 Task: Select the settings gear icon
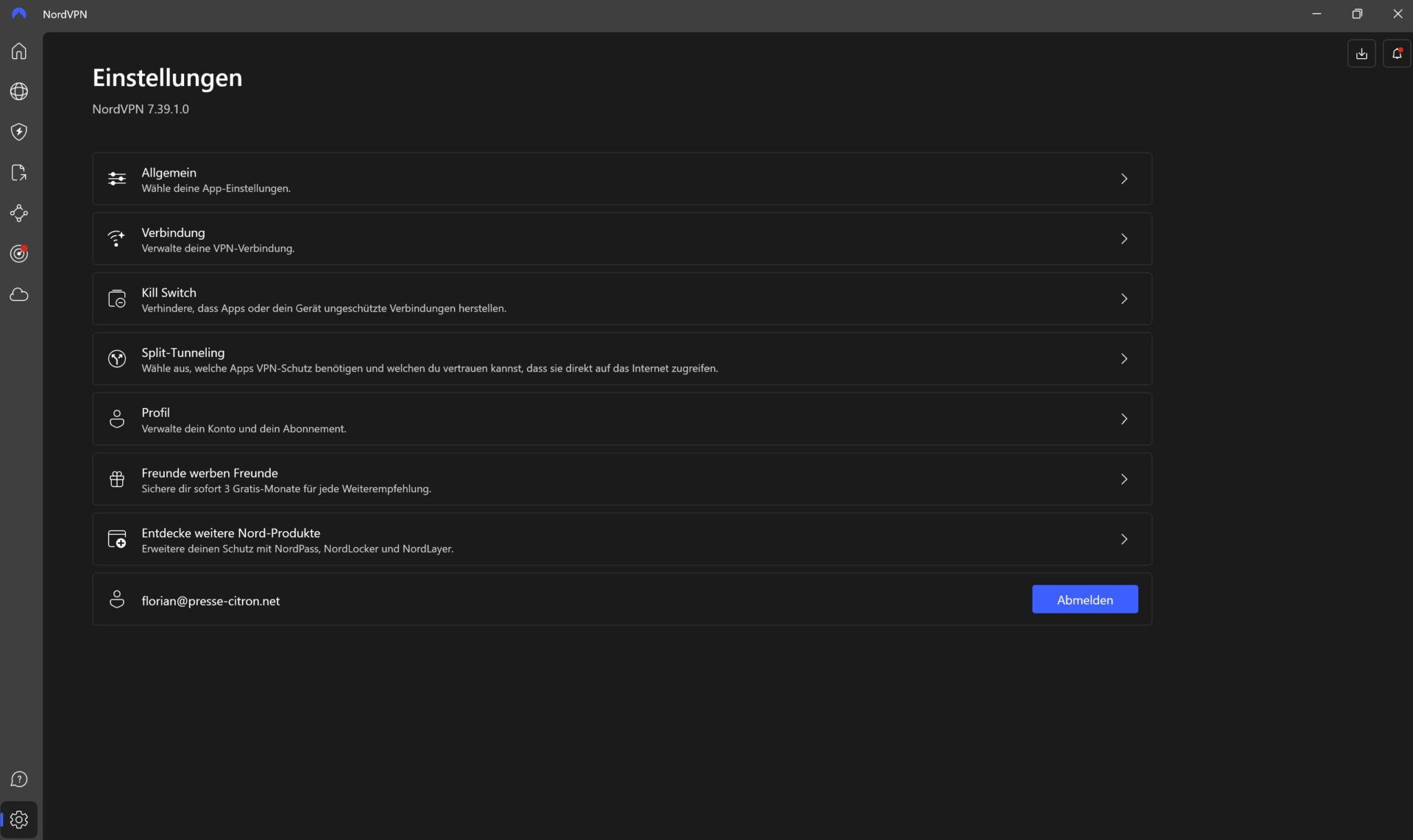[x=19, y=819]
